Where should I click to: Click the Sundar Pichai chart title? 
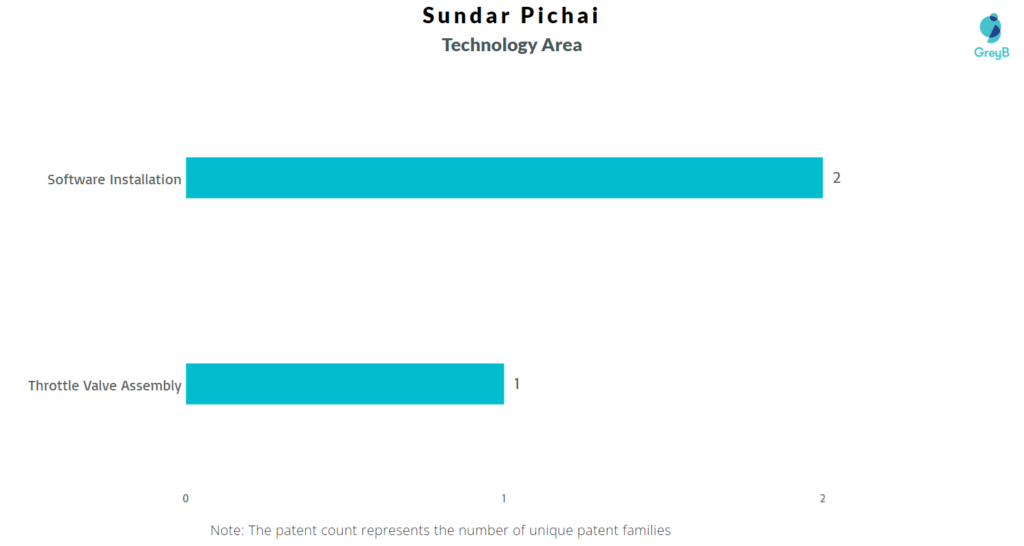point(511,15)
